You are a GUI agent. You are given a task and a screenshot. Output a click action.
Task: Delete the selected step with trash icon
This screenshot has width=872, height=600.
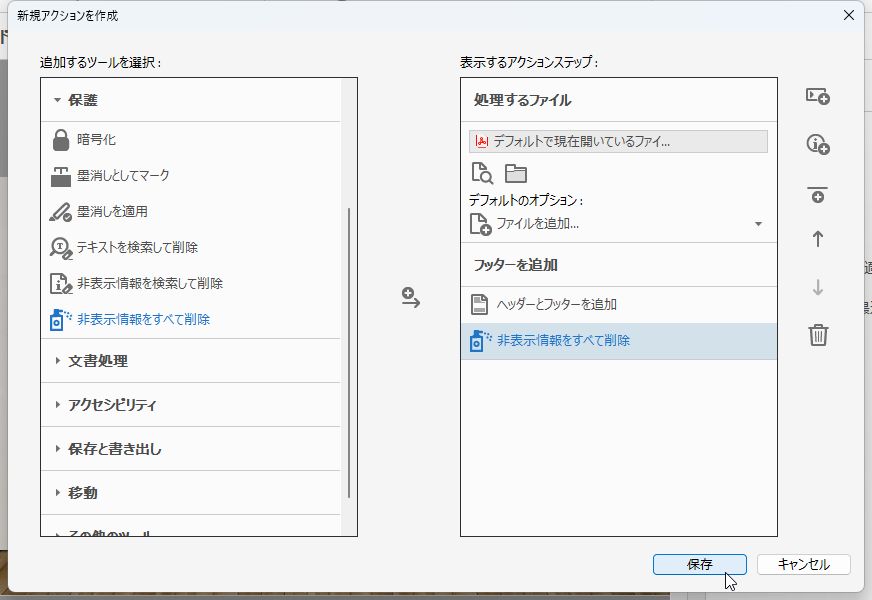pos(818,338)
